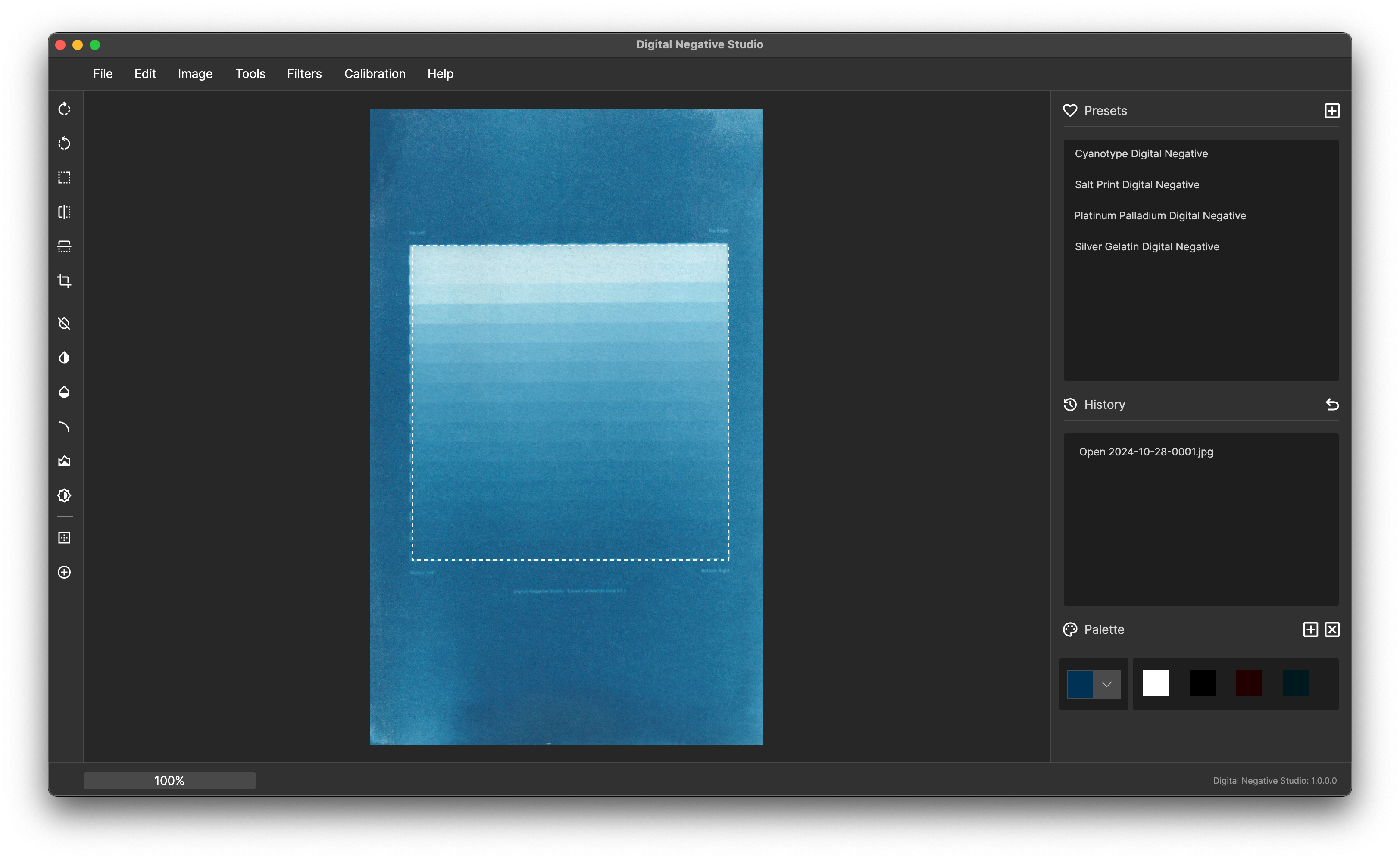Click the flip horizontal tool icon
The height and width of the screenshot is (860, 1400).
click(x=64, y=212)
